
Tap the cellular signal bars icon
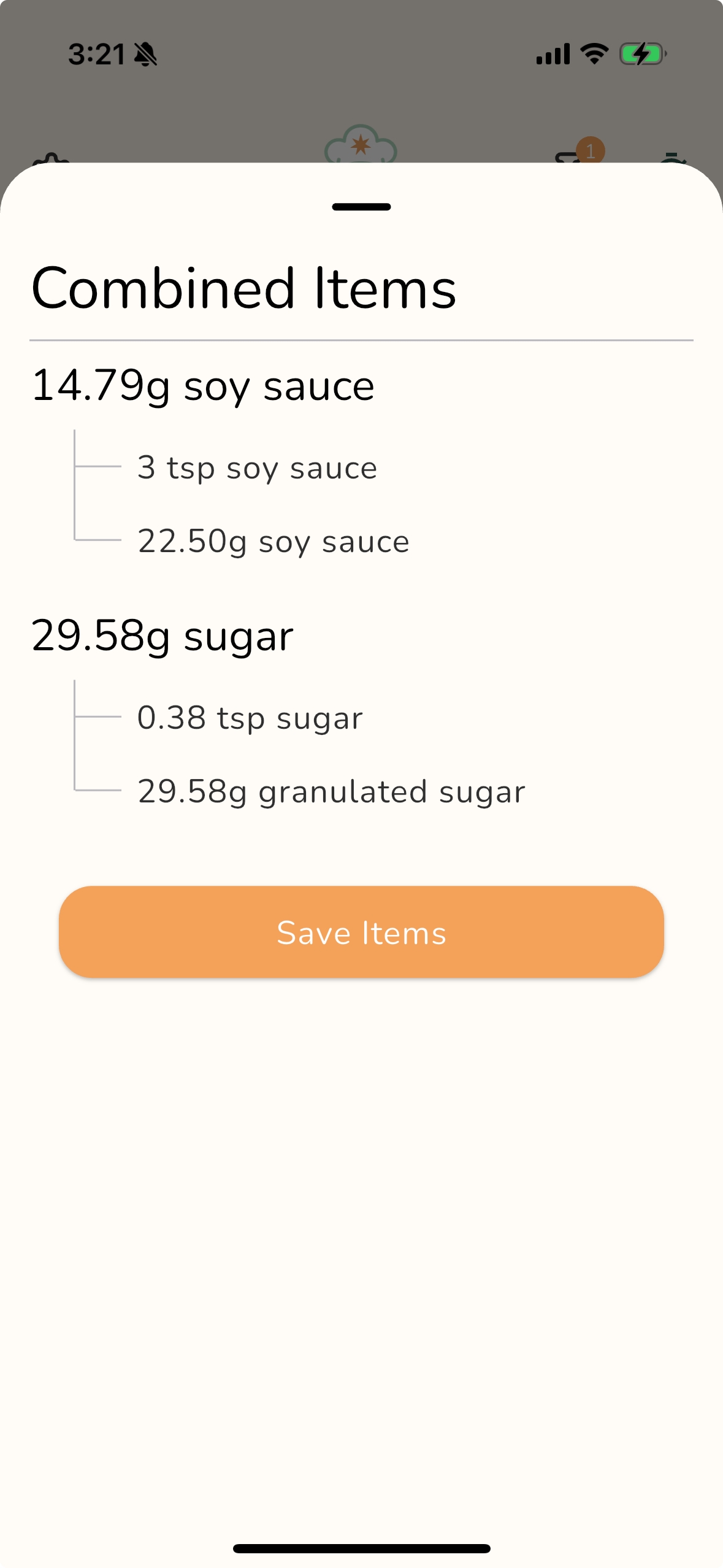(553, 54)
